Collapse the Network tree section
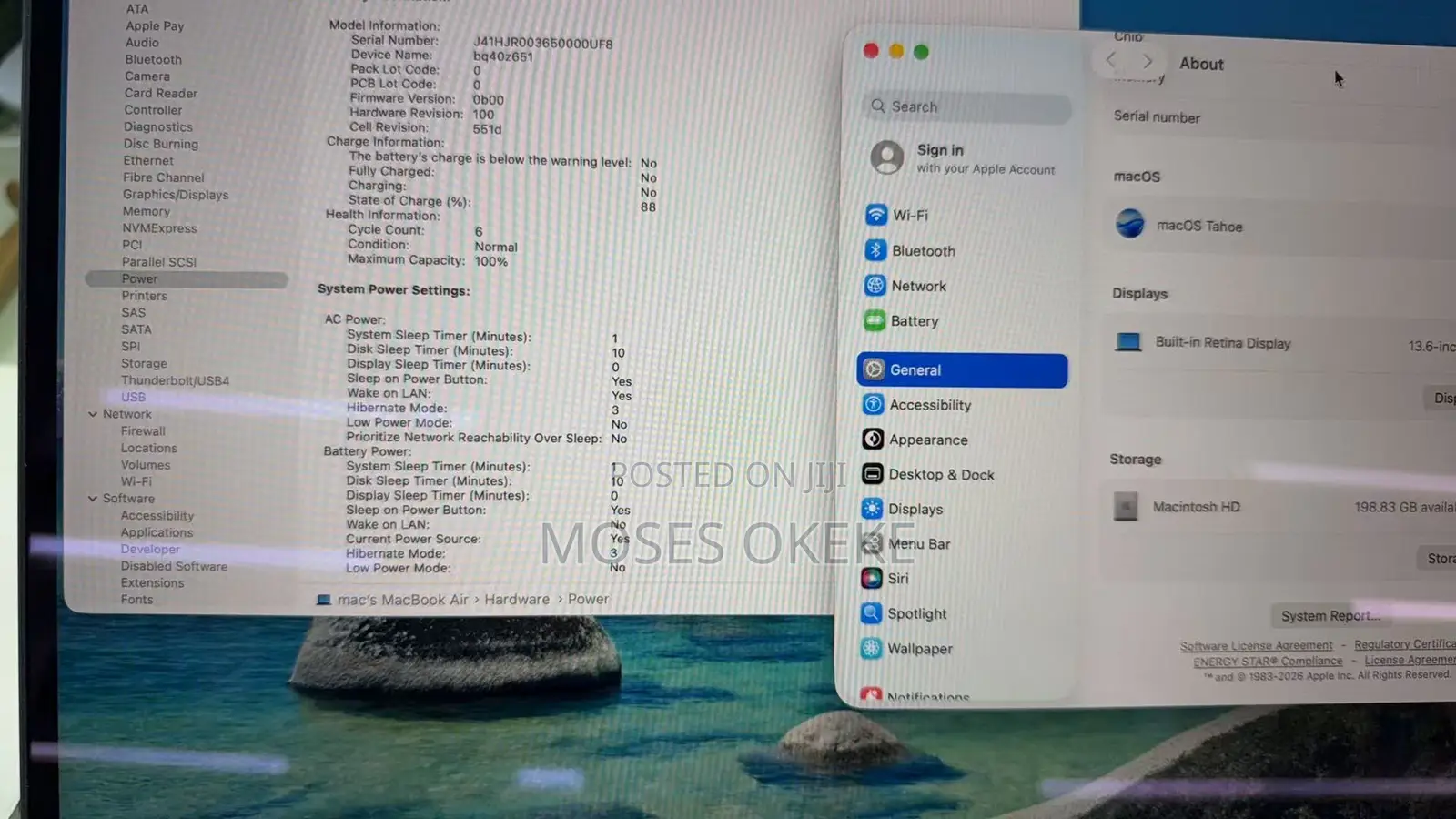Screen dimensions: 1456x819 pyautogui.click(x=93, y=414)
